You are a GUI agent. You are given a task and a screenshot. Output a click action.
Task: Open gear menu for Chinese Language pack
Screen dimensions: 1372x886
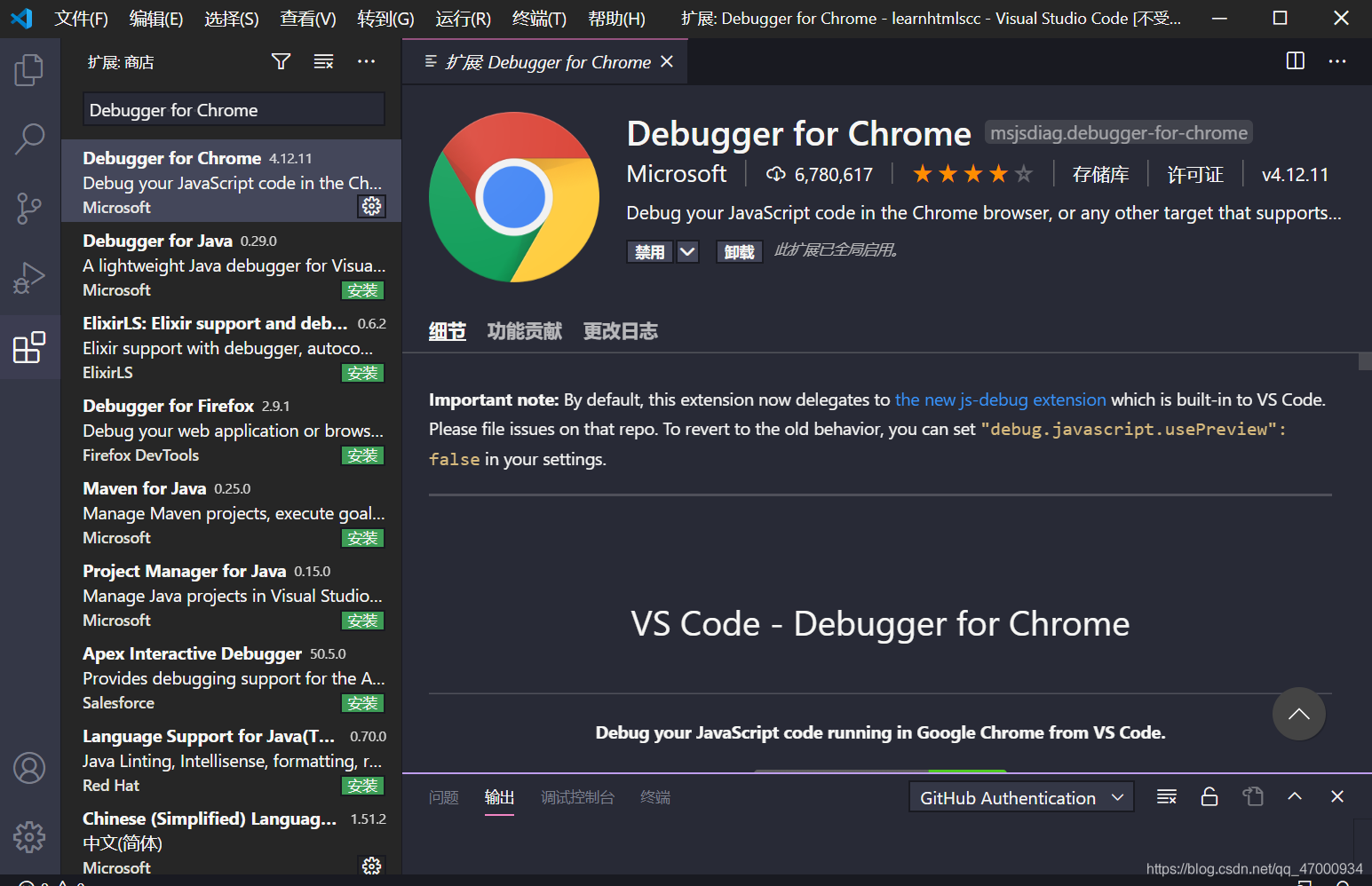[371, 866]
